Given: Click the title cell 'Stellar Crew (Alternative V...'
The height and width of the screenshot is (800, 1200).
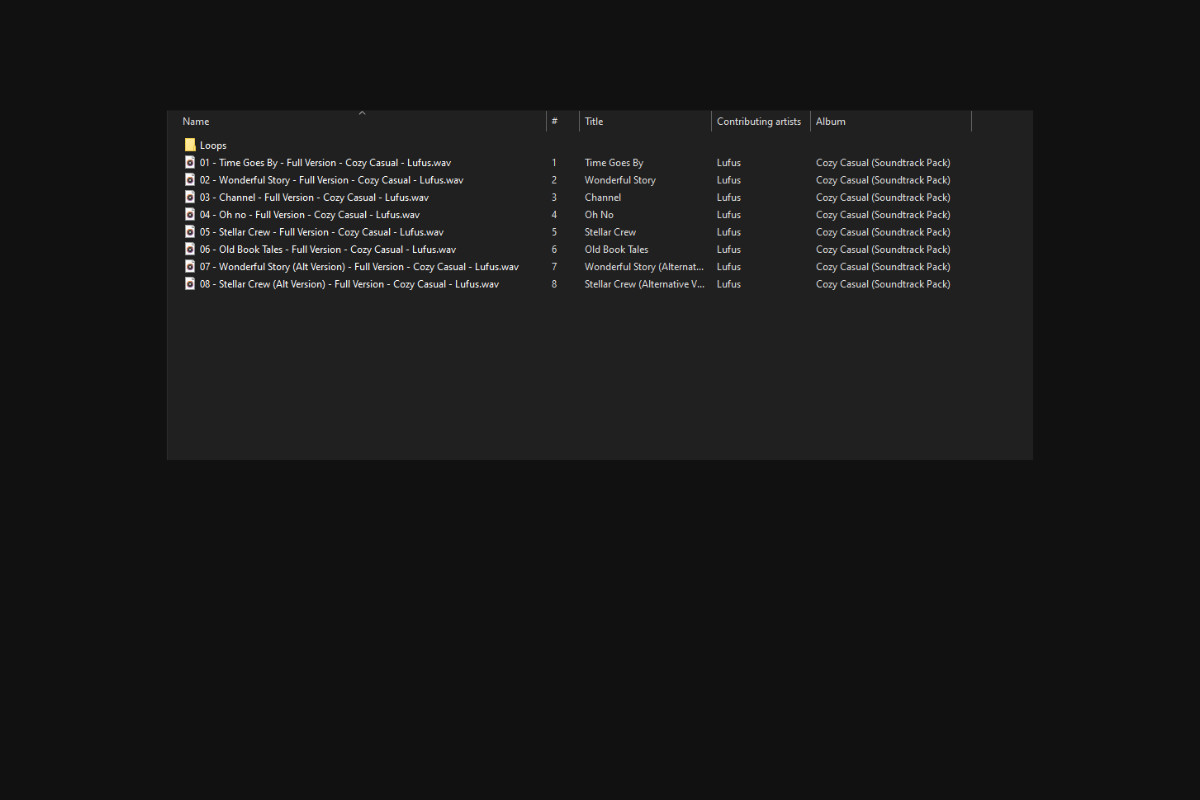Looking at the screenshot, I should 645,284.
